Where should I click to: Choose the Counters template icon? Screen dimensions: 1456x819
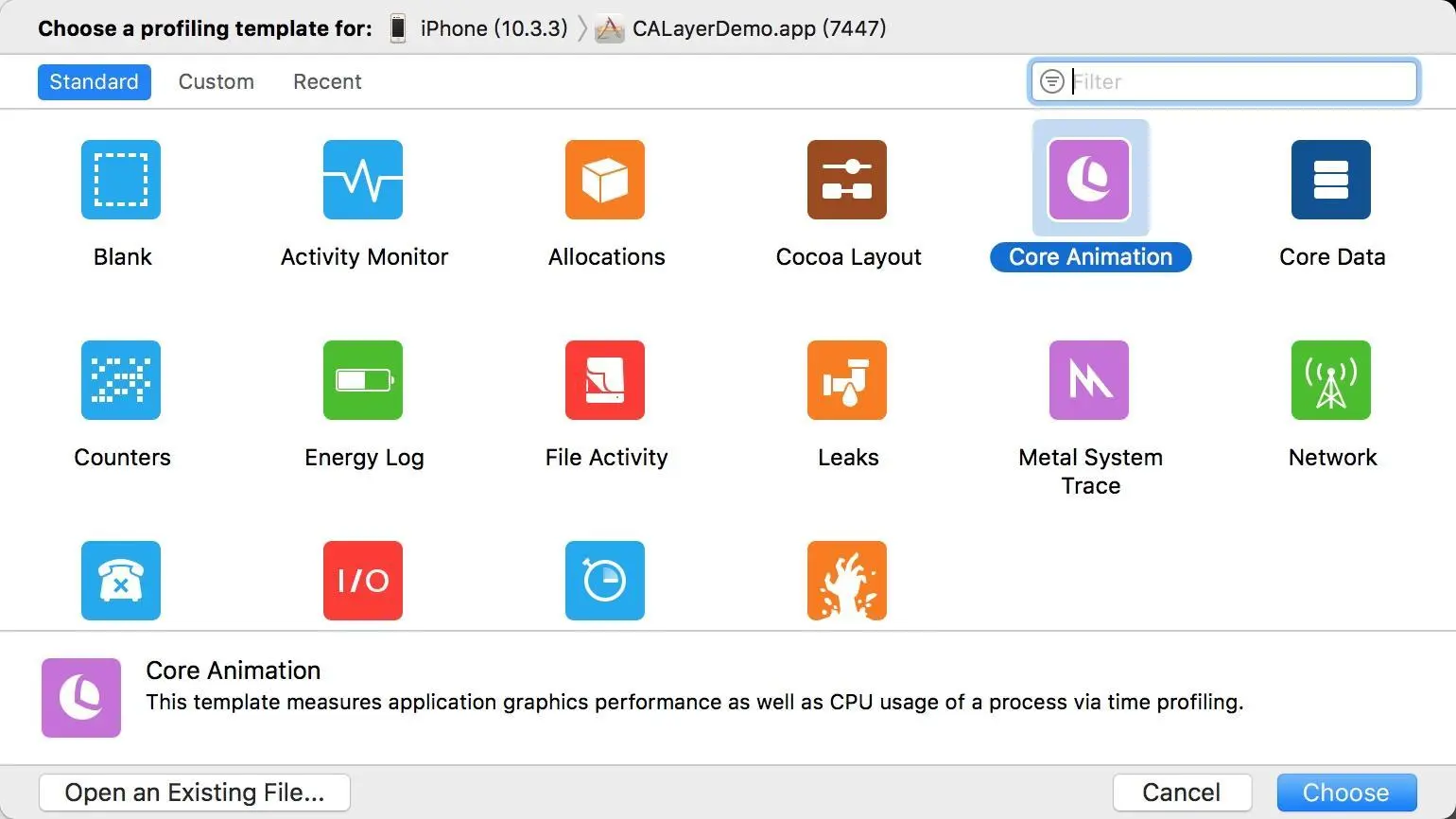(121, 380)
